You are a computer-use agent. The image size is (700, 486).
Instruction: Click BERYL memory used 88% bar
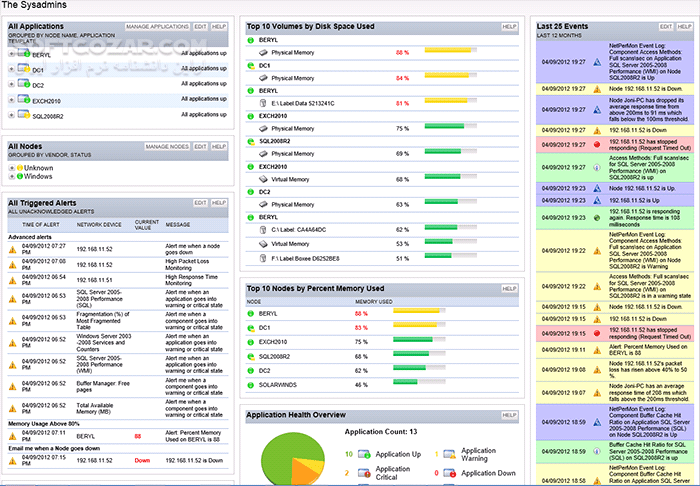(418, 313)
